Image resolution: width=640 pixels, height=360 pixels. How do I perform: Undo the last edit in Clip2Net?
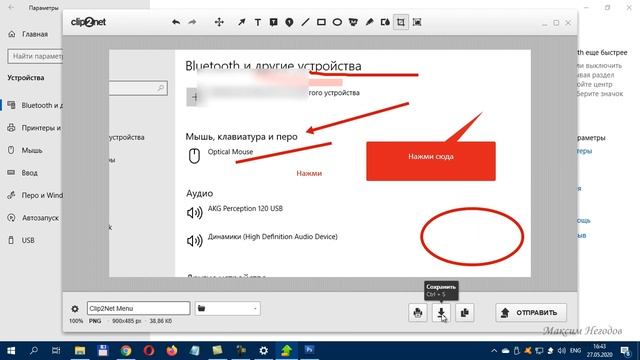[176, 22]
